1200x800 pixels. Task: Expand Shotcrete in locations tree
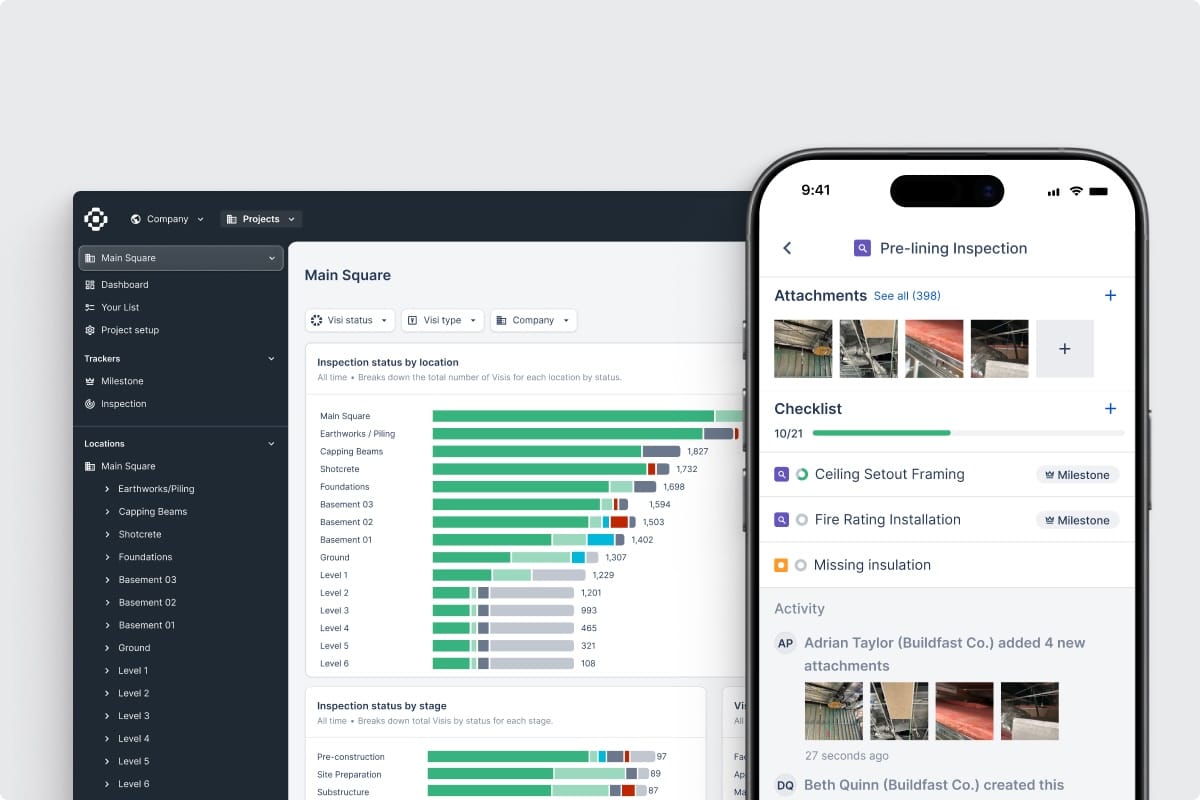(107, 534)
